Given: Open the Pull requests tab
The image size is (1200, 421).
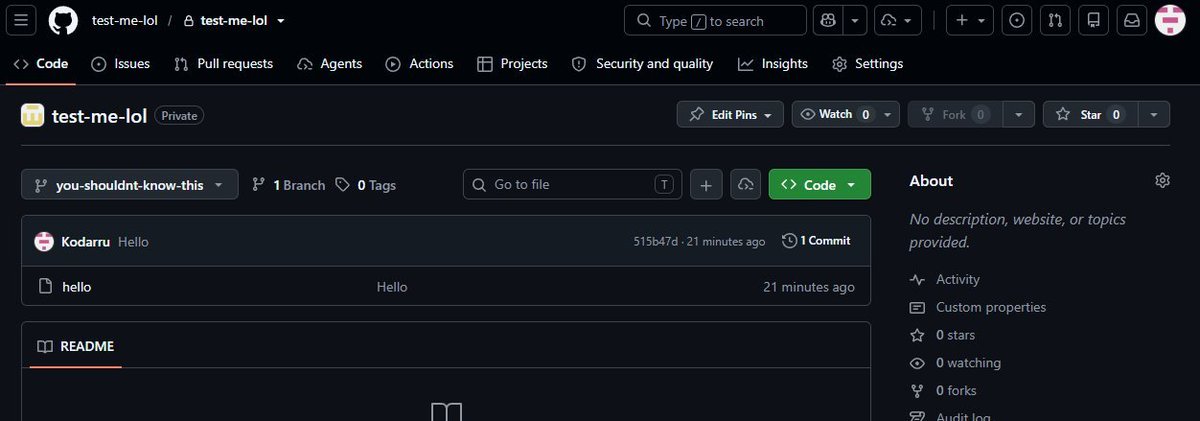Looking at the screenshot, I should click(x=223, y=63).
